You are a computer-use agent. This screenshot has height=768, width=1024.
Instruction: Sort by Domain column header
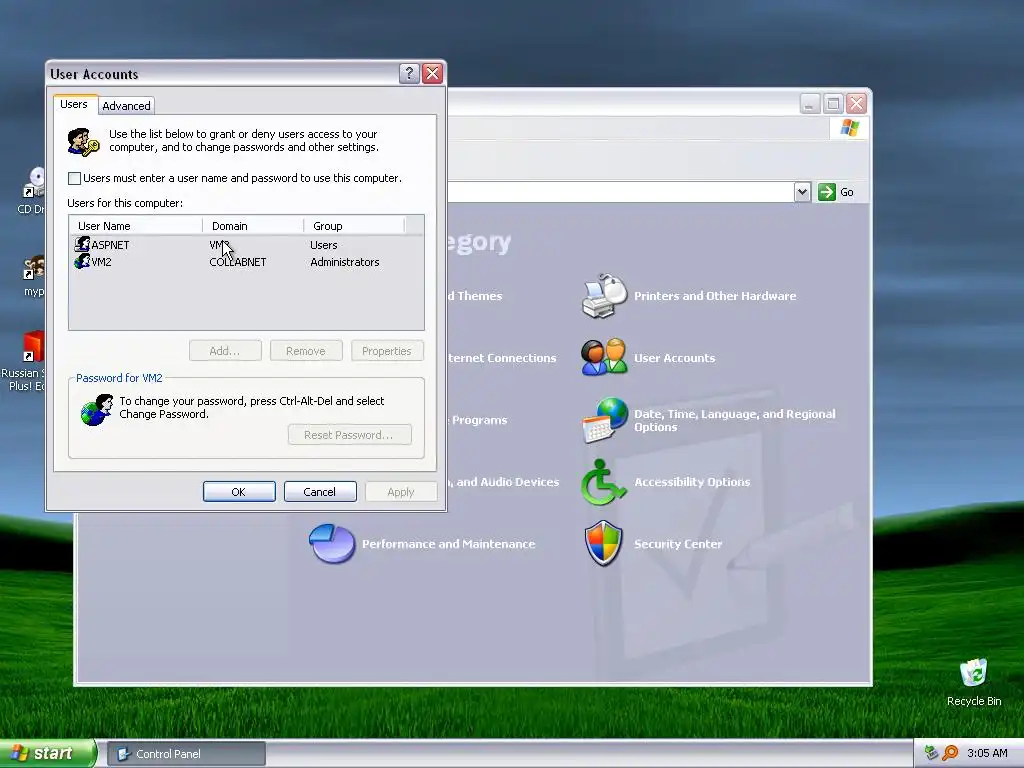pyautogui.click(x=253, y=226)
